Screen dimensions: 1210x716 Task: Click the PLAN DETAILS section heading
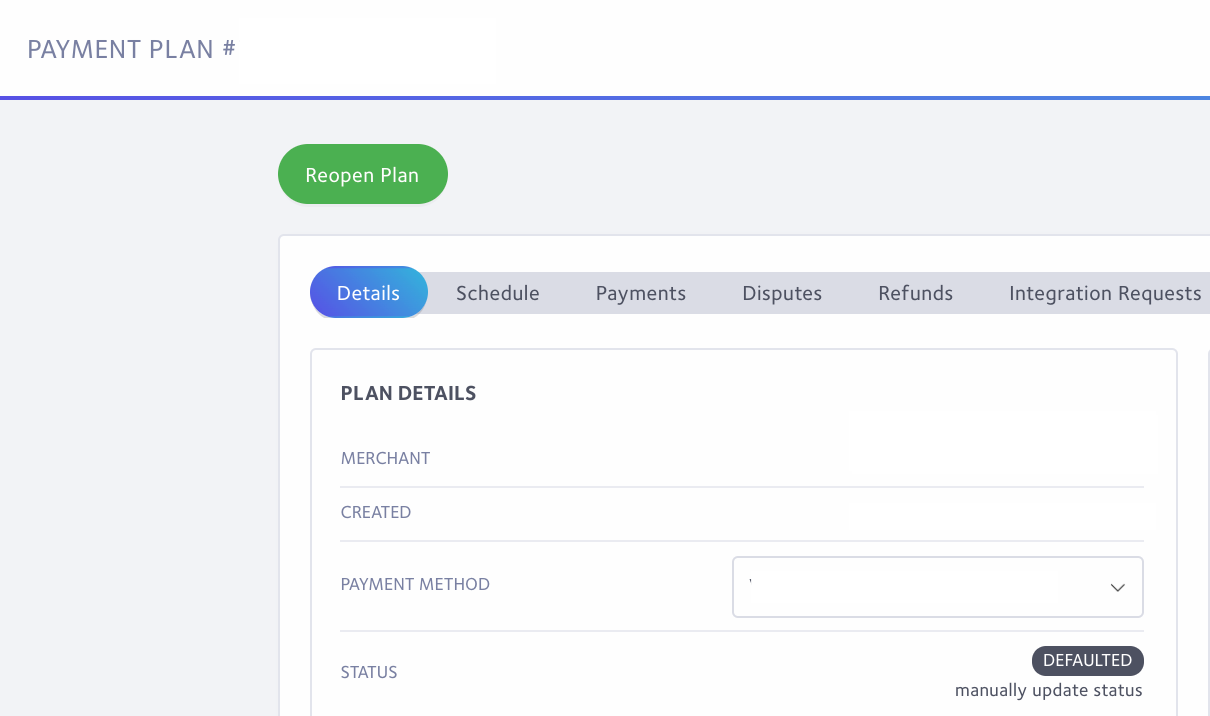pyautogui.click(x=408, y=393)
